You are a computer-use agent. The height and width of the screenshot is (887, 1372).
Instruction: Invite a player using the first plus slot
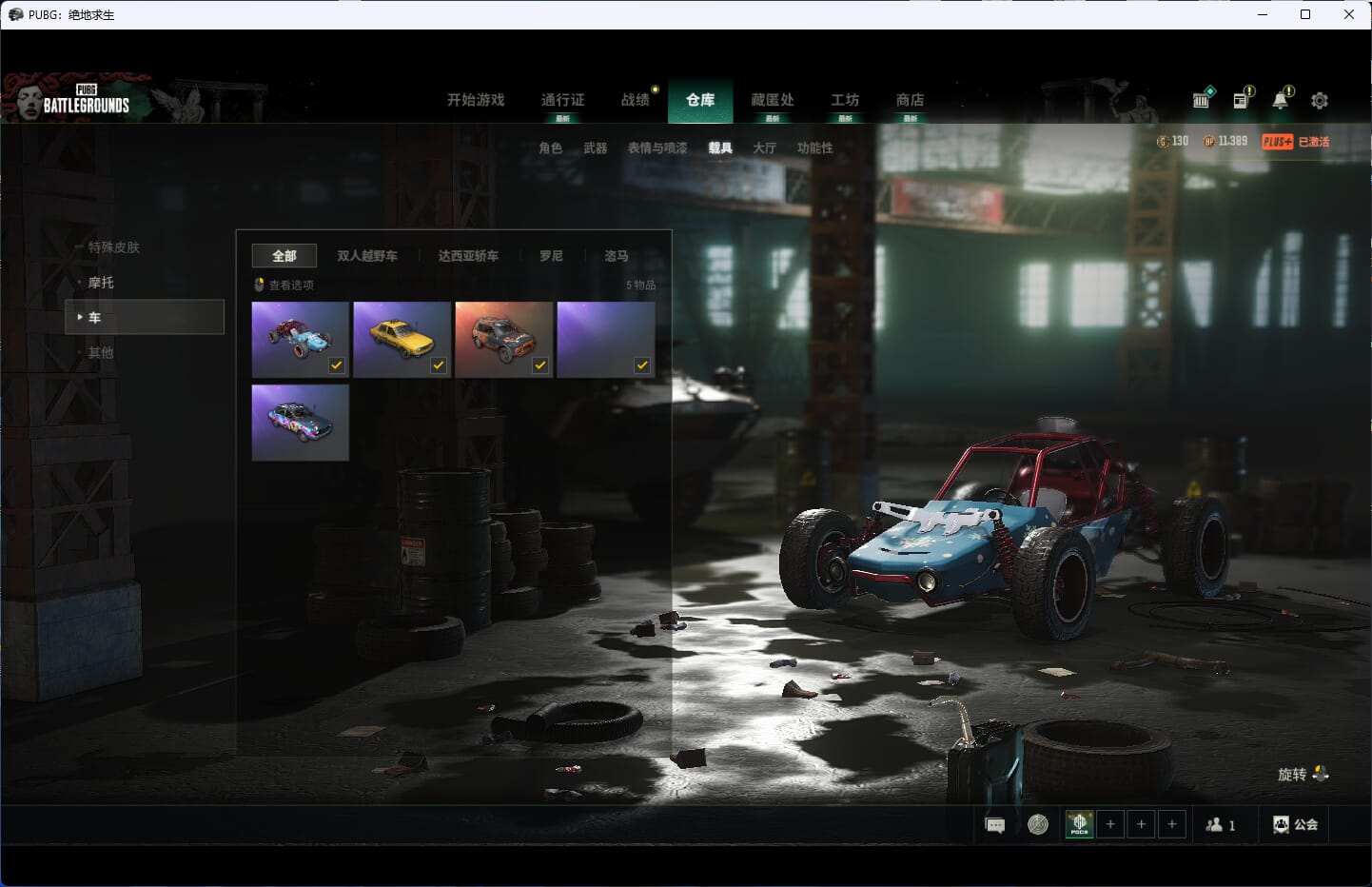[1110, 824]
